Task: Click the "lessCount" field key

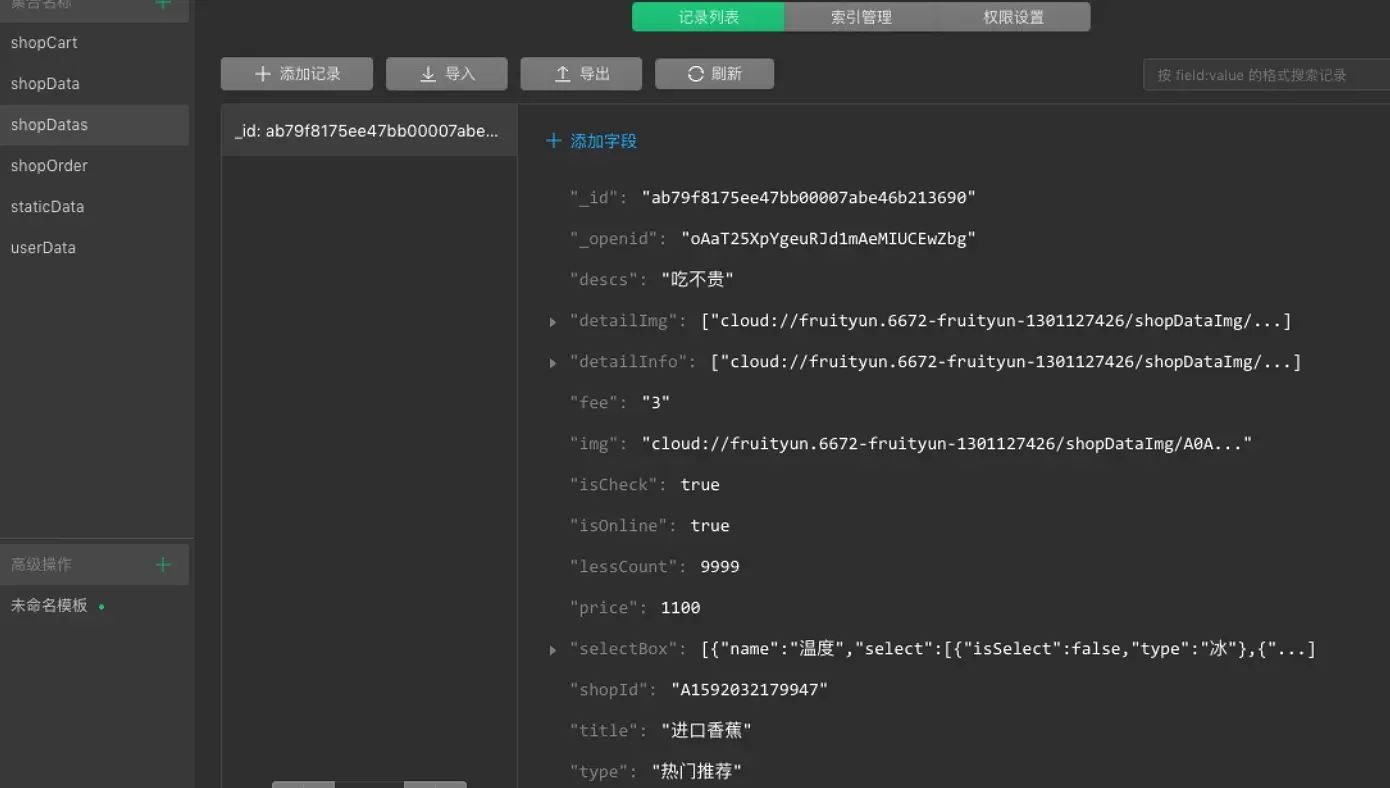Action: click(x=628, y=567)
